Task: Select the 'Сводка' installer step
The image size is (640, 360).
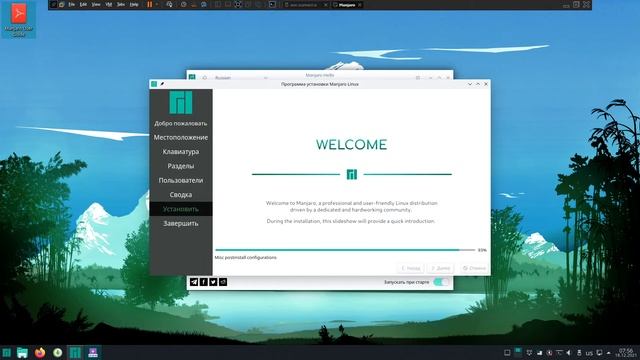Action: tap(181, 195)
